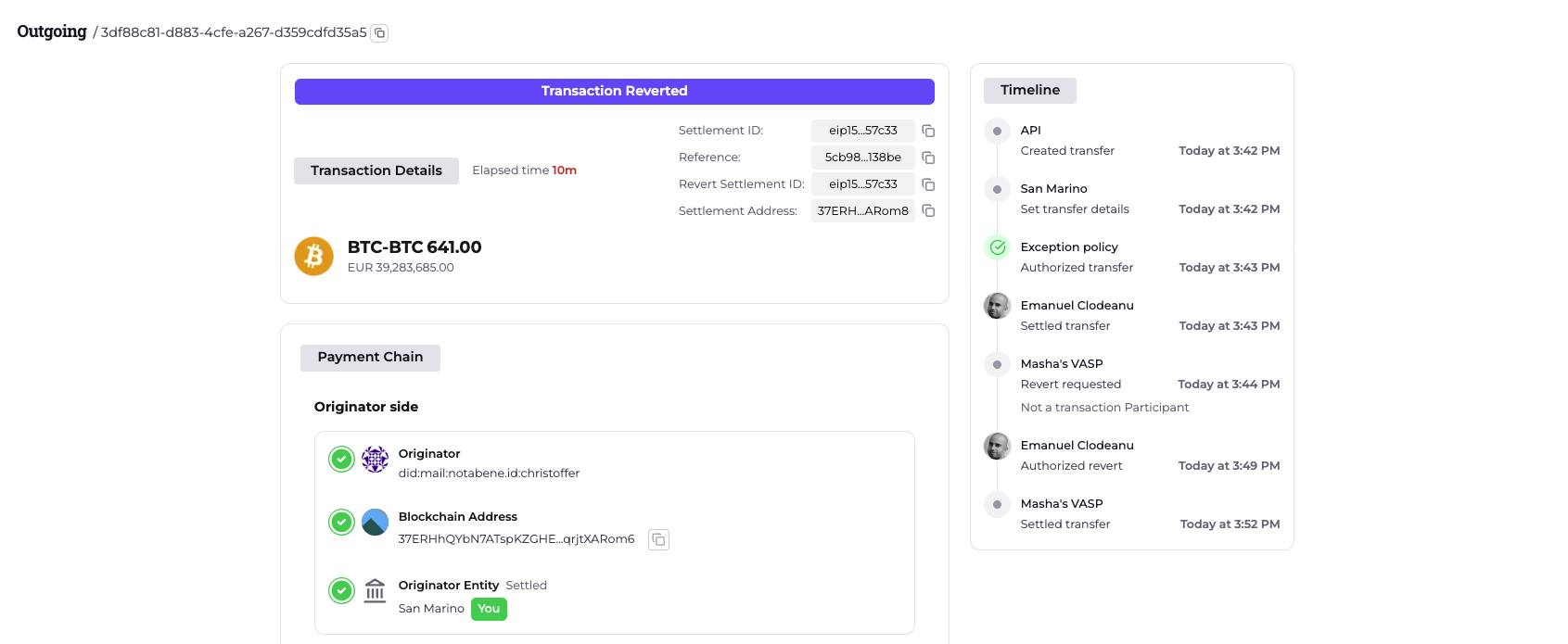Copy the transaction ID next to Outgoing
Viewport: 1568px width, 644px height.
point(379,33)
